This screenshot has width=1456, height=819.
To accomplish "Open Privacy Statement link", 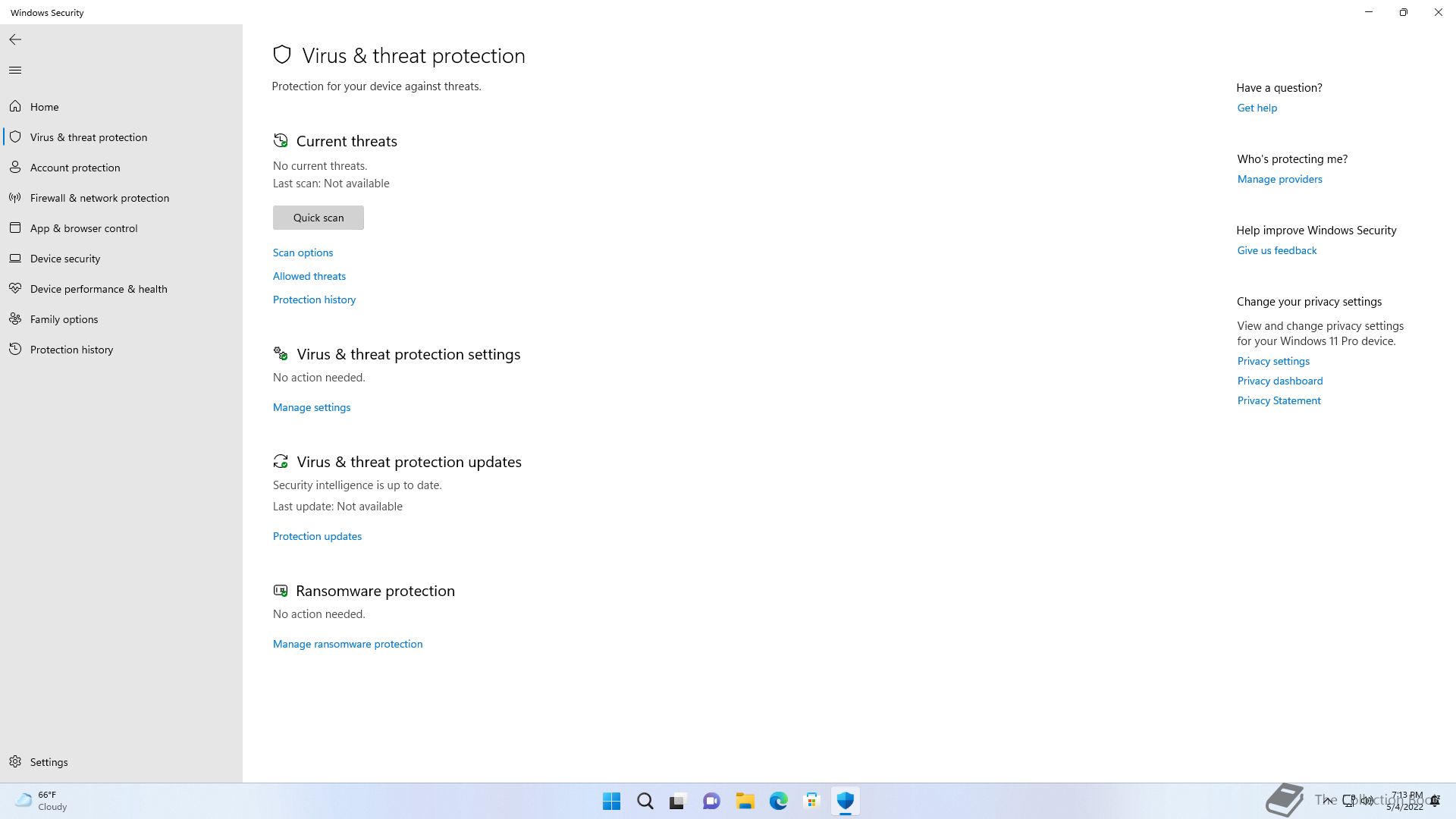I will (x=1279, y=400).
